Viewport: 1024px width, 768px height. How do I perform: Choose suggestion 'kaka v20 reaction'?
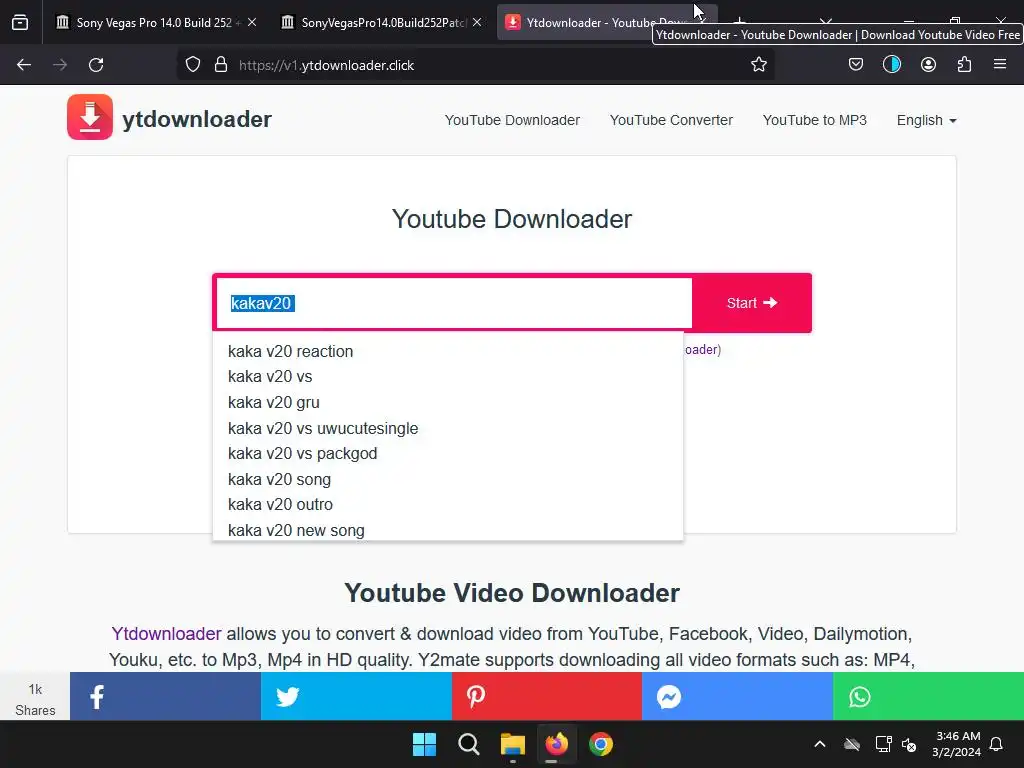point(448,351)
